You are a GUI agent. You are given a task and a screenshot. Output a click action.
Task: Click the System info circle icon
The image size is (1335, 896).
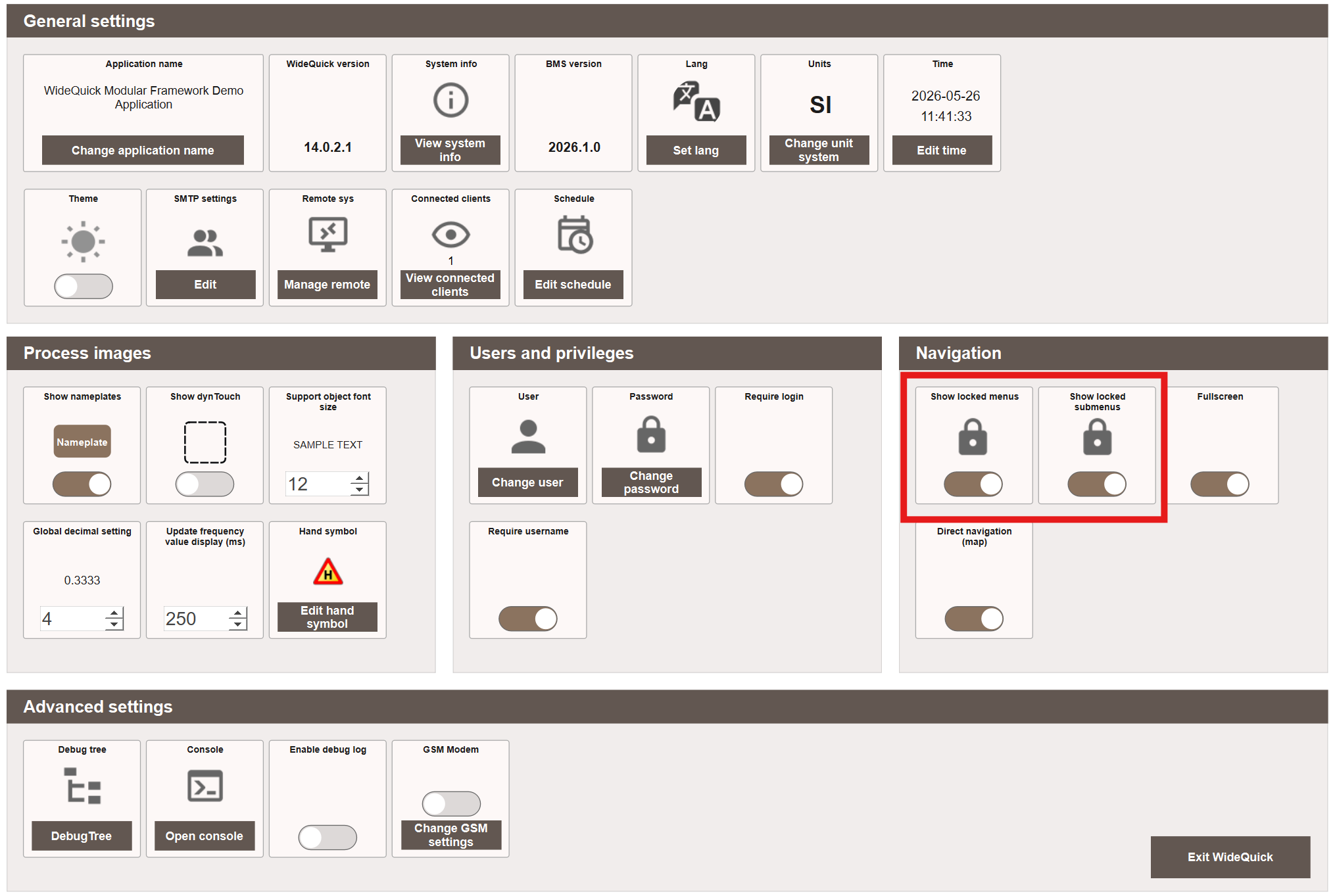[x=450, y=101]
